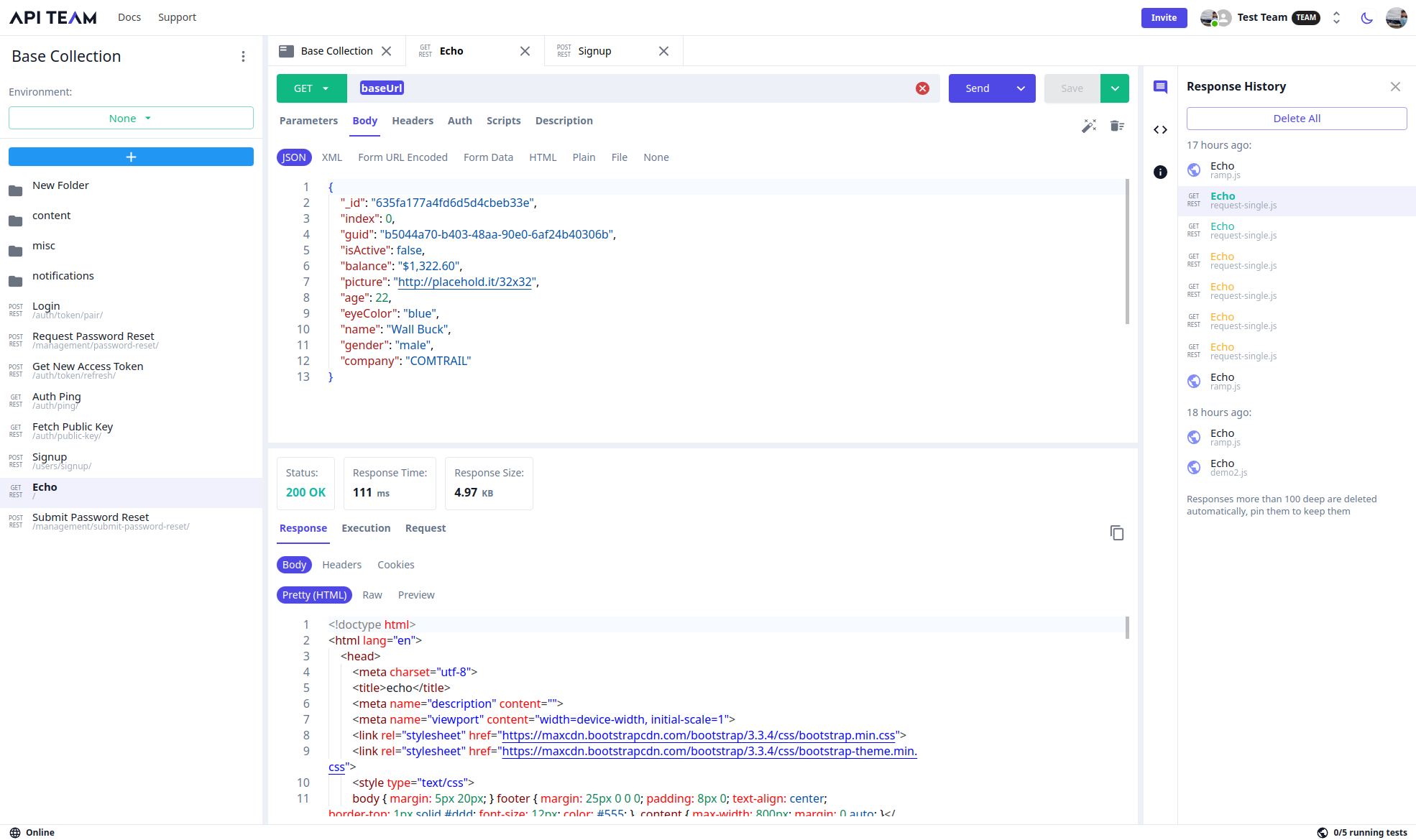Click the Delete All button
This screenshot has height=840, width=1416.
click(1296, 118)
